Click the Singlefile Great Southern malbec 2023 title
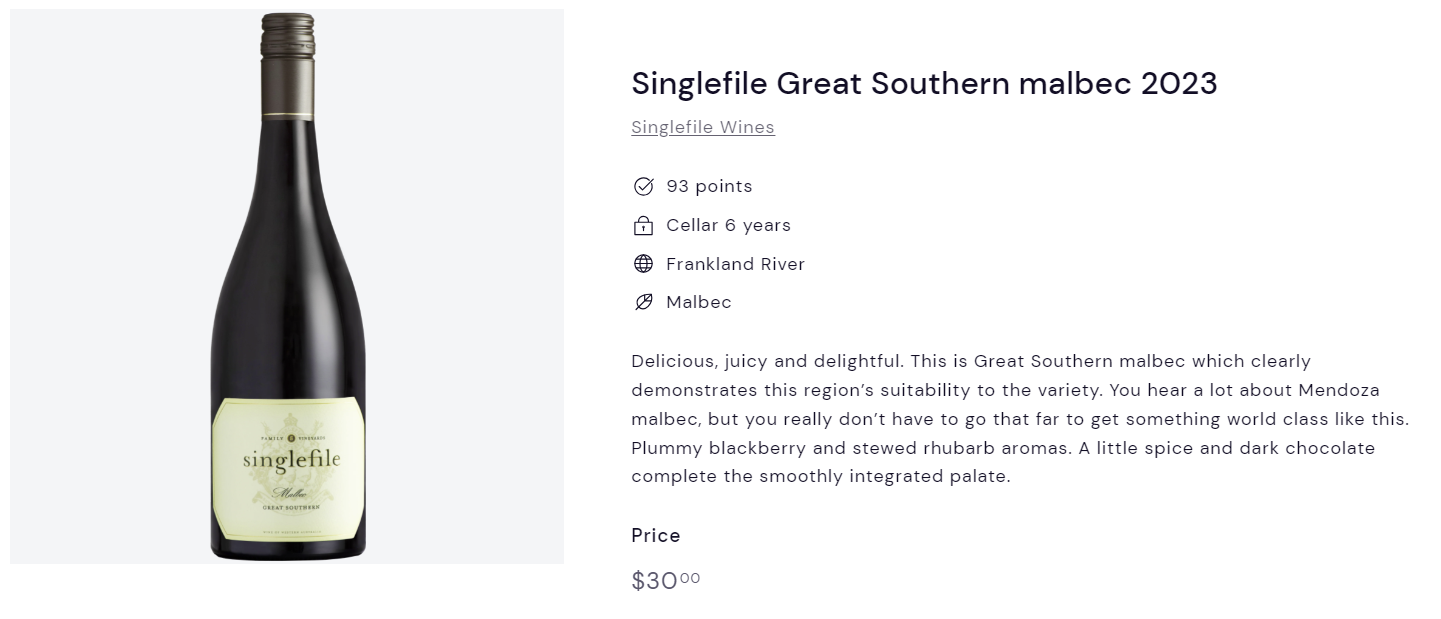The image size is (1441, 619). coord(924,83)
